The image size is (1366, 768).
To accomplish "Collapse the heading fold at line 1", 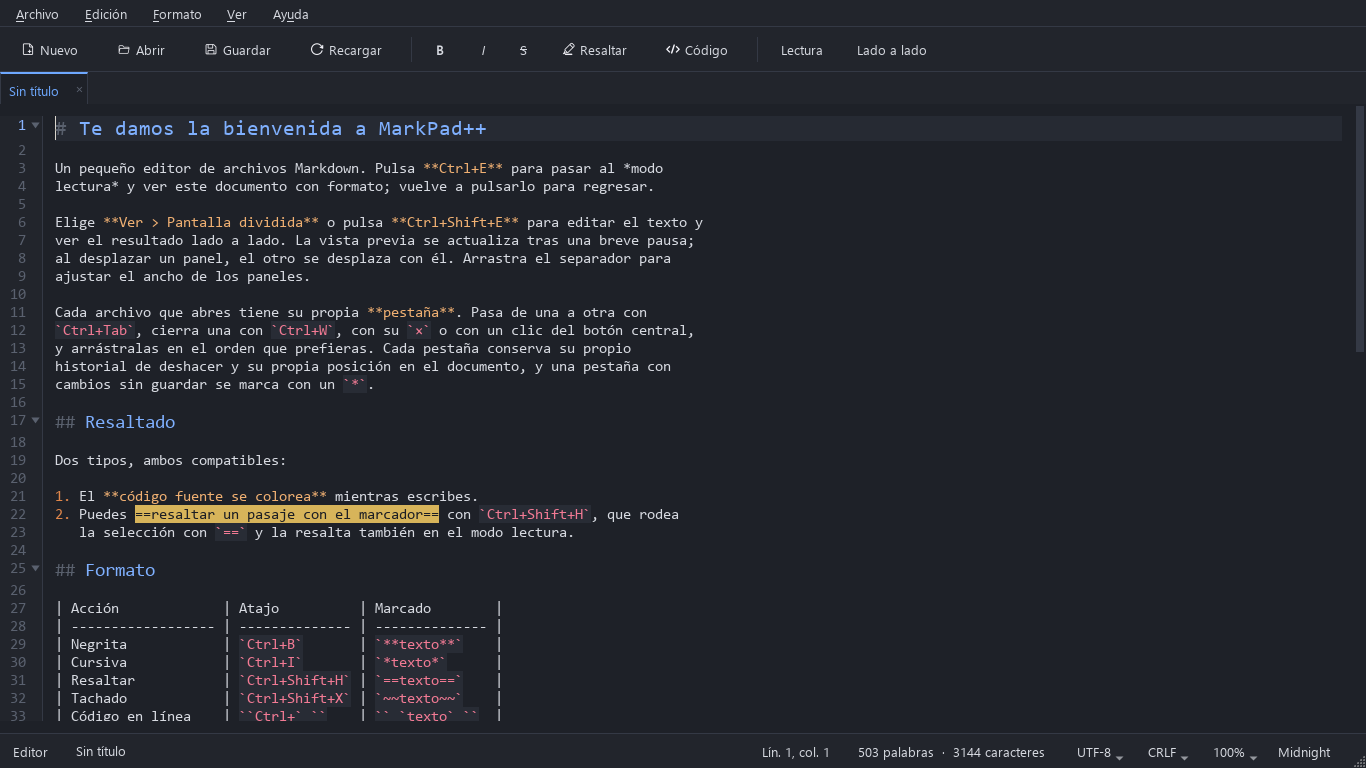I will [x=36, y=126].
